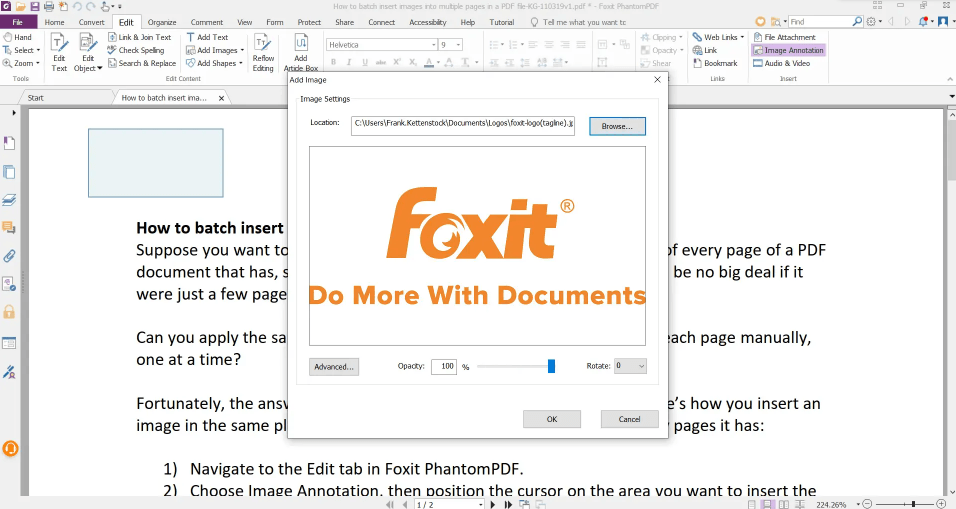Click the image Location path field
Screen dimensions: 956x509
click(x=462, y=124)
